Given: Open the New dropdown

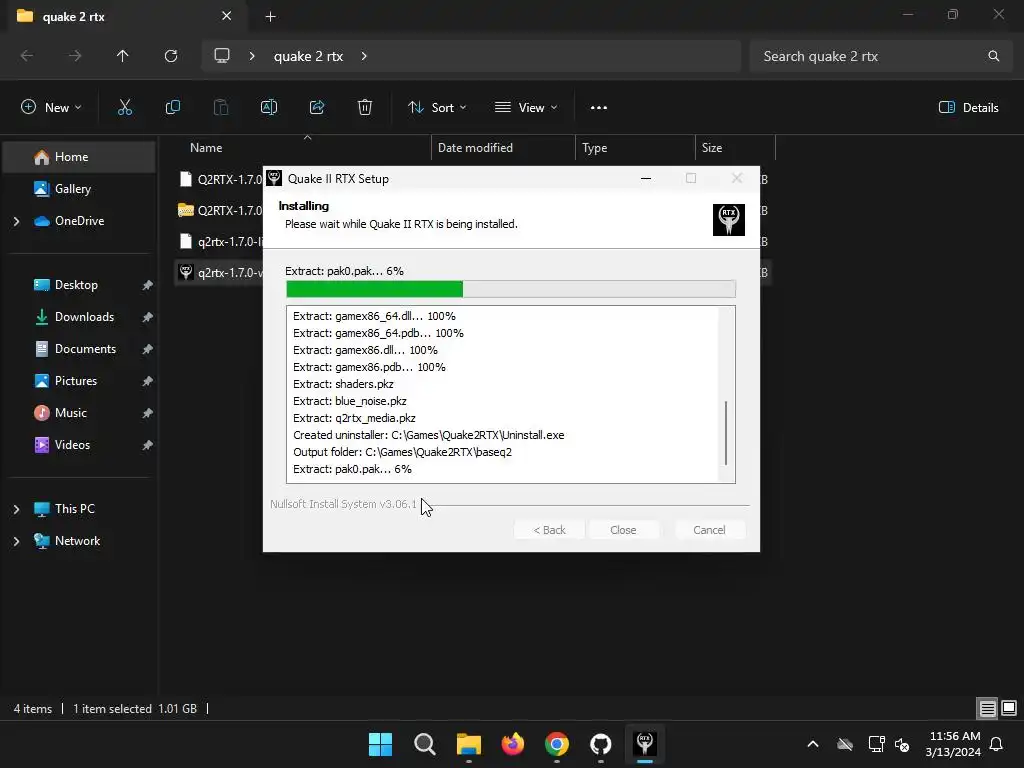Looking at the screenshot, I should click(x=51, y=108).
